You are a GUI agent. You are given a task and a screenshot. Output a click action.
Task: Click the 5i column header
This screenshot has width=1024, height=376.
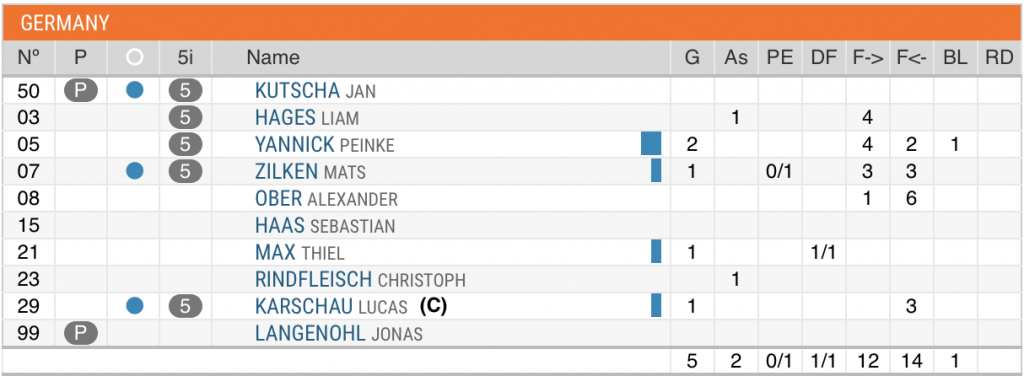point(185,57)
